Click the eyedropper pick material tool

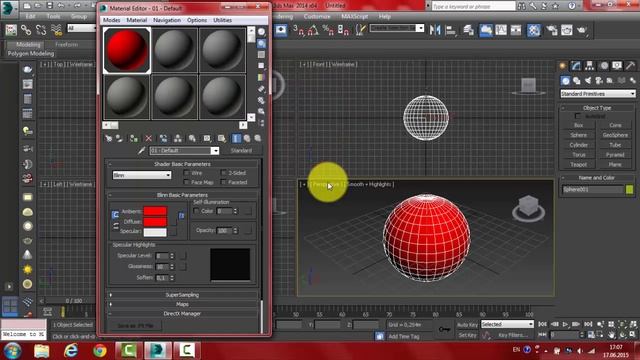141,151
